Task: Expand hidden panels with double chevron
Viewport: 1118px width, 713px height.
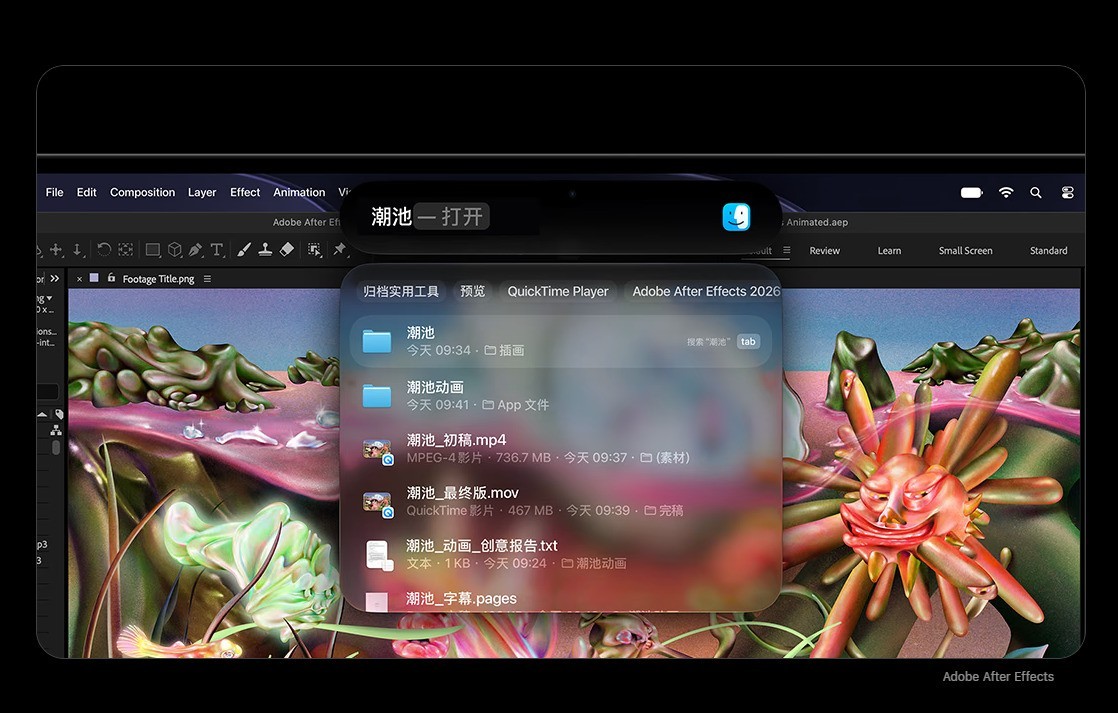Action: point(55,278)
